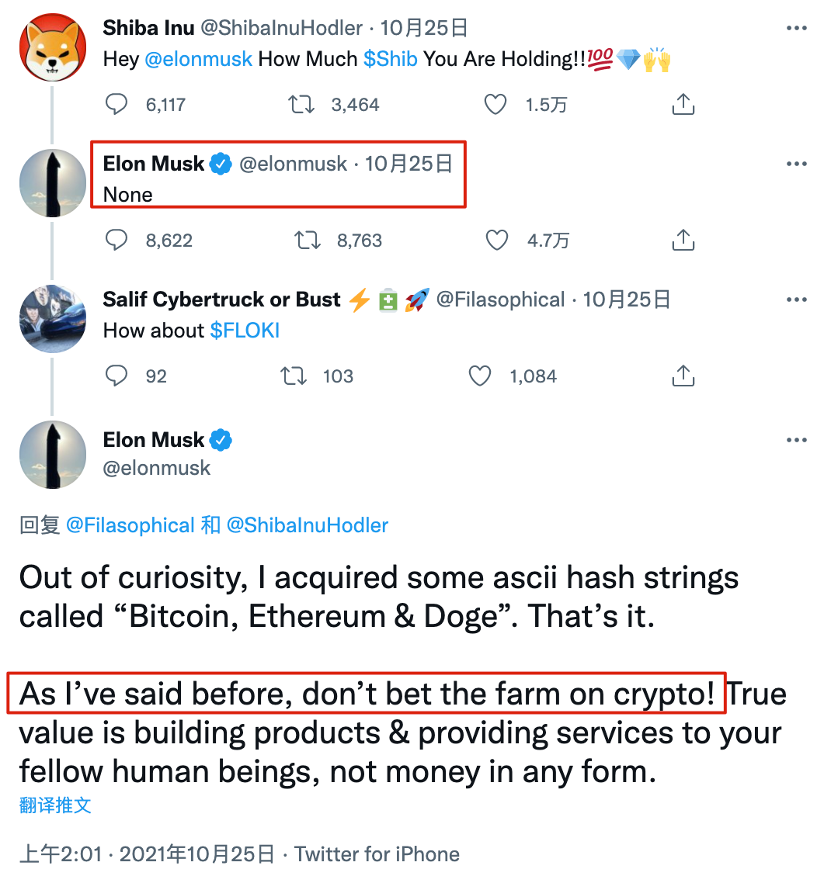
Task: Open @Filasophical in the reply-to line
Action: tap(130, 525)
